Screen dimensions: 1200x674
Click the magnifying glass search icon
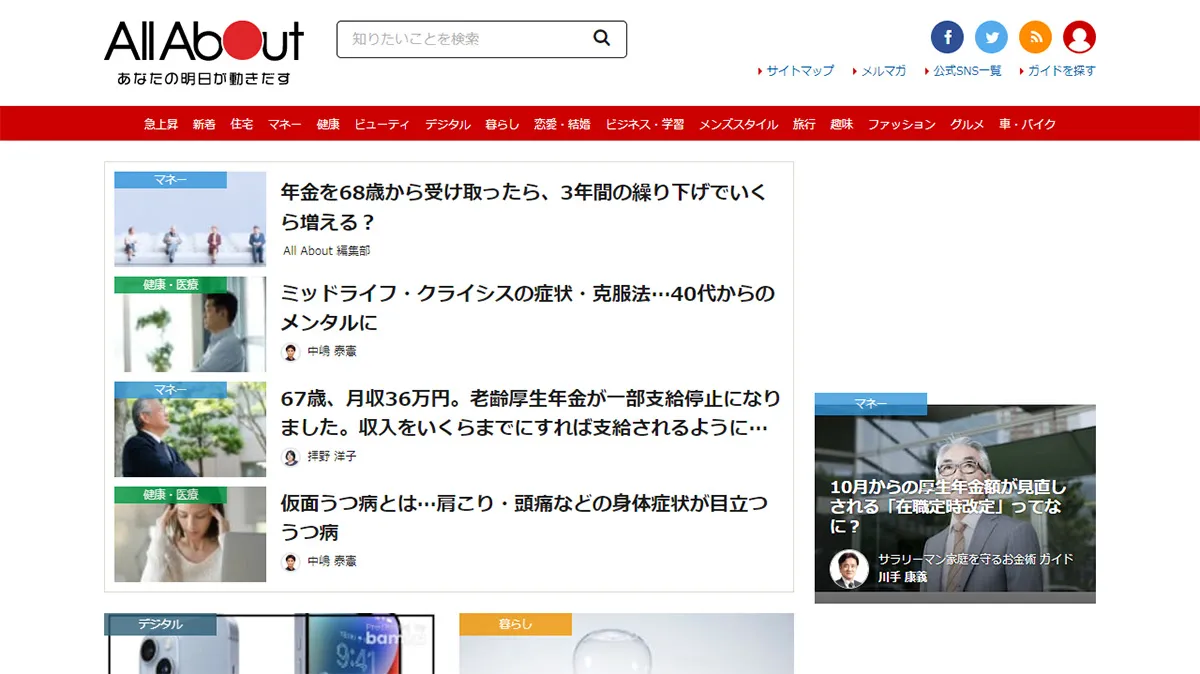(601, 39)
